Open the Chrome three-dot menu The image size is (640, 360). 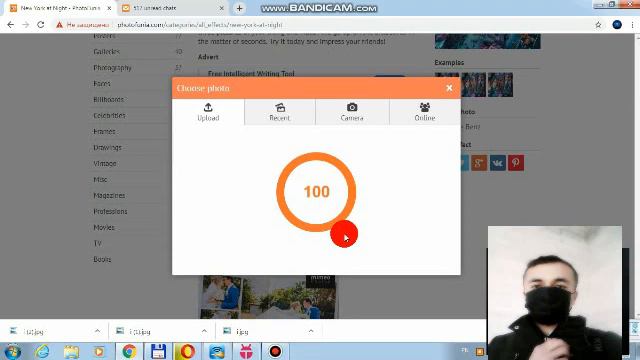coord(632,25)
